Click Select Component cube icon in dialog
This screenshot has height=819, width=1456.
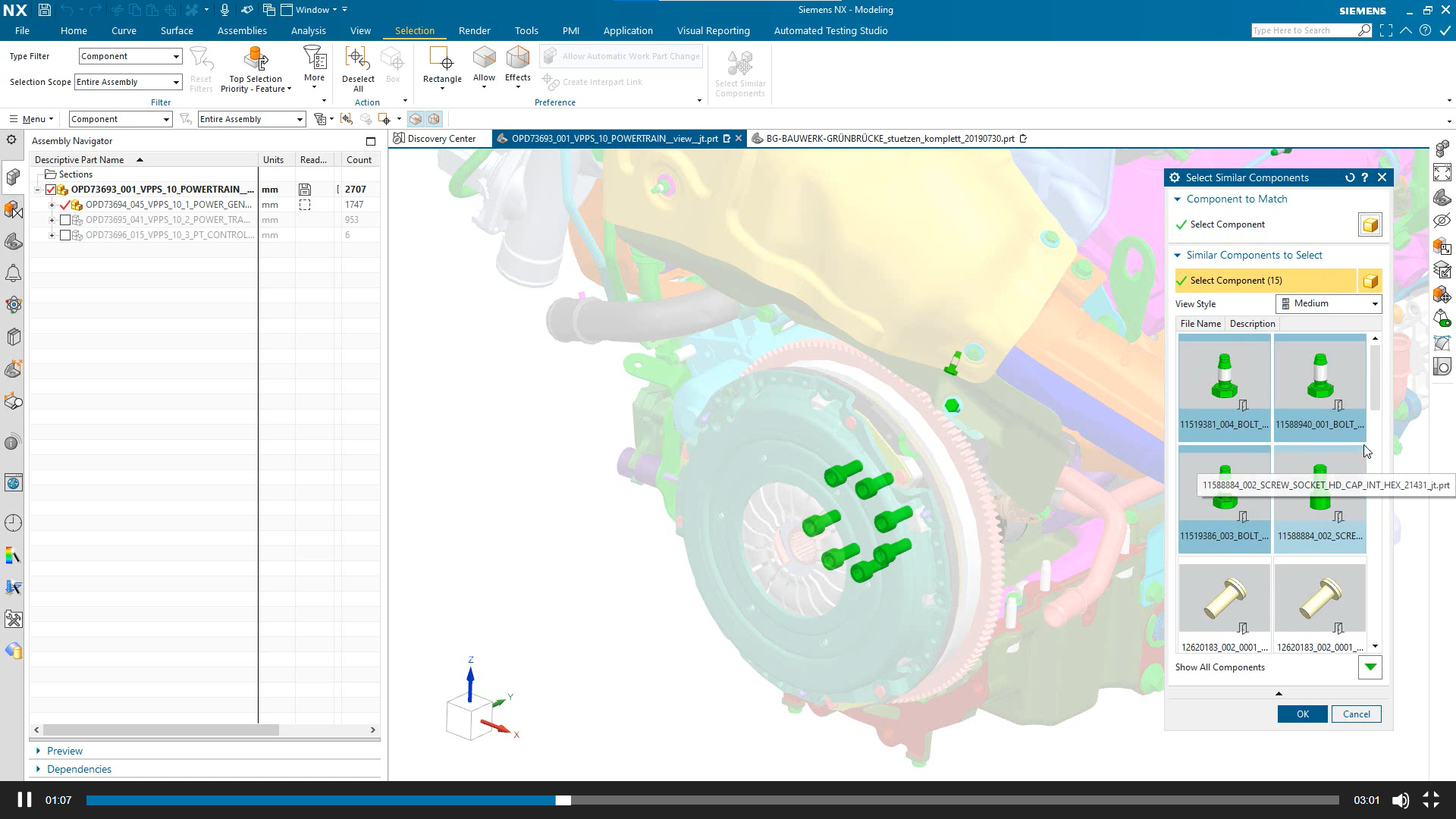(x=1370, y=225)
